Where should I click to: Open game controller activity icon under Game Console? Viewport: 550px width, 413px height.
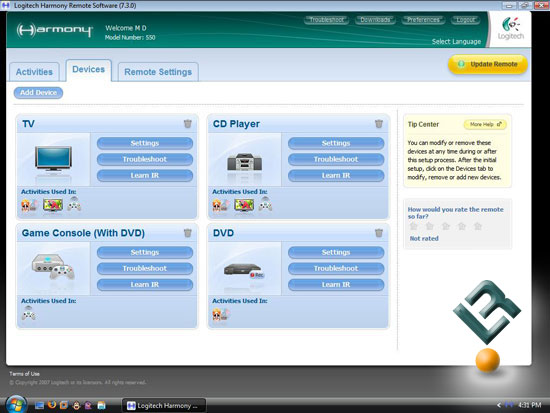point(28,313)
